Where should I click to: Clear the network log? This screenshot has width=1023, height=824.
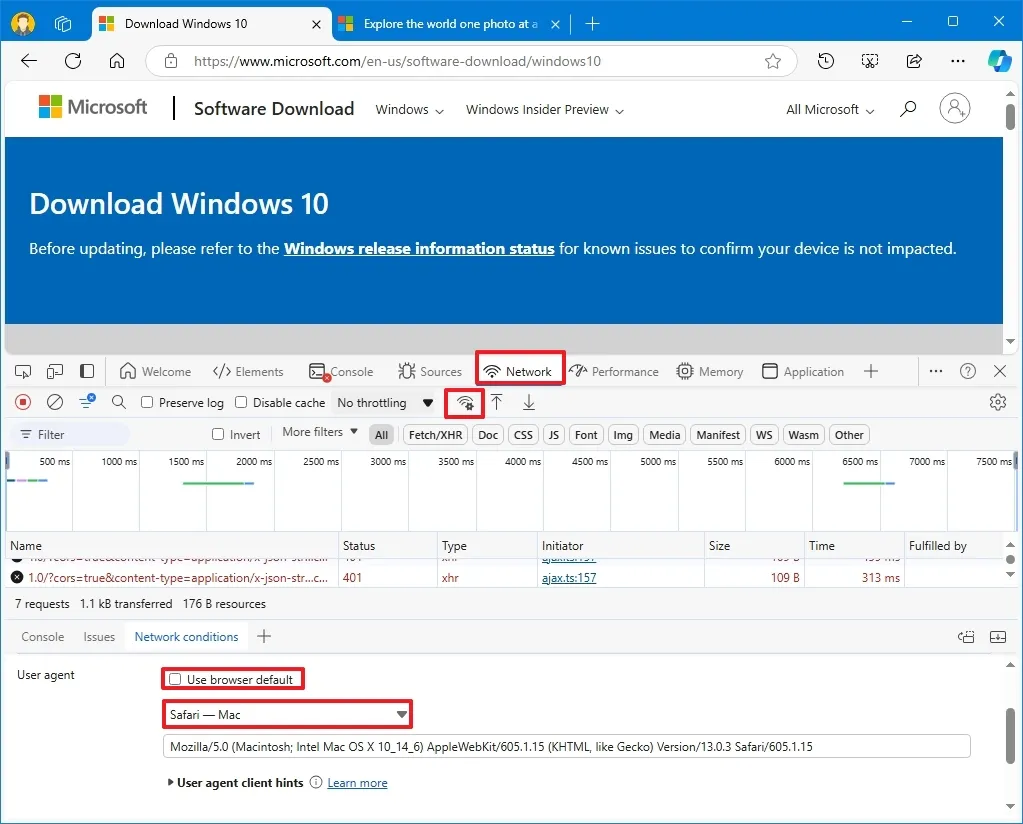(x=55, y=402)
